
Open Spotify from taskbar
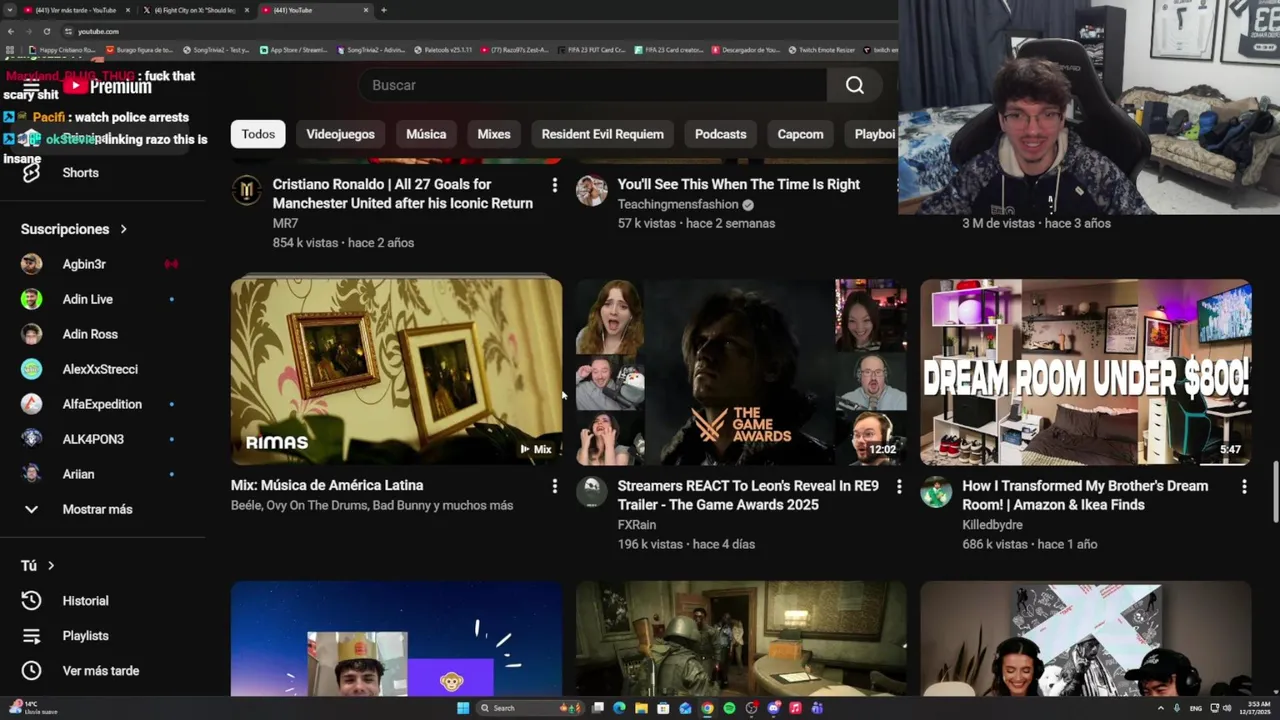pos(729,708)
